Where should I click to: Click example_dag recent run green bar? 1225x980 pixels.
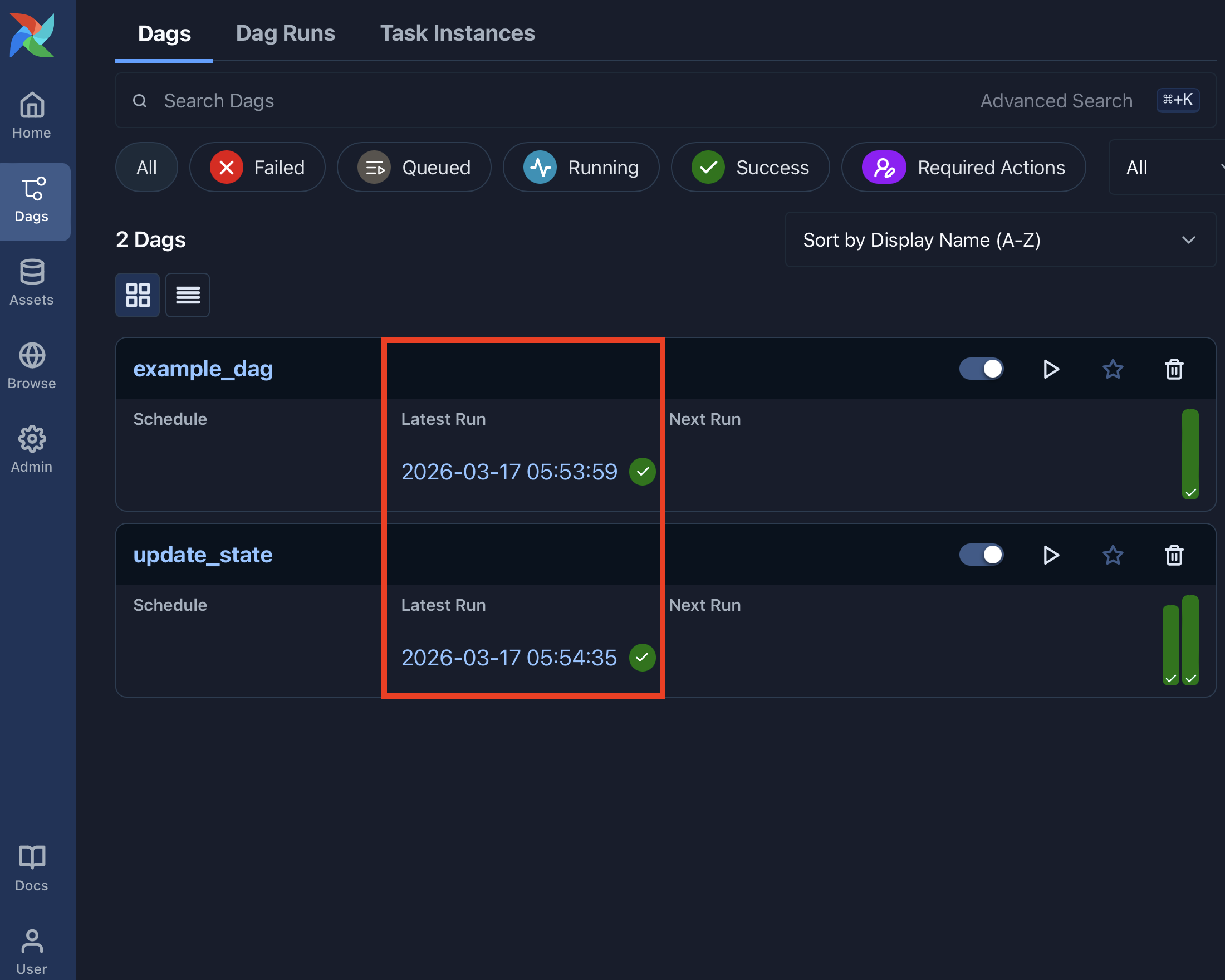(1190, 454)
